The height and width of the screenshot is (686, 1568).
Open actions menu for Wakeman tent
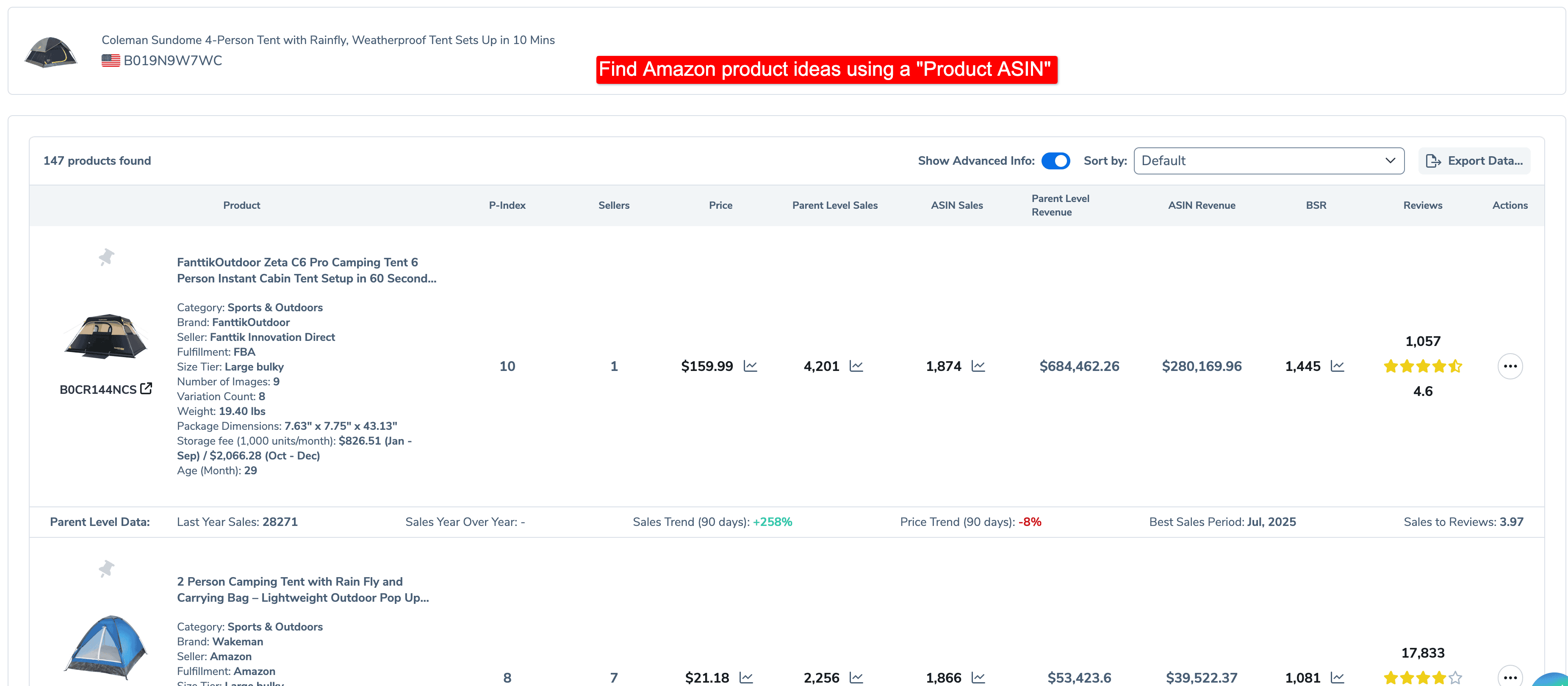(1510, 676)
